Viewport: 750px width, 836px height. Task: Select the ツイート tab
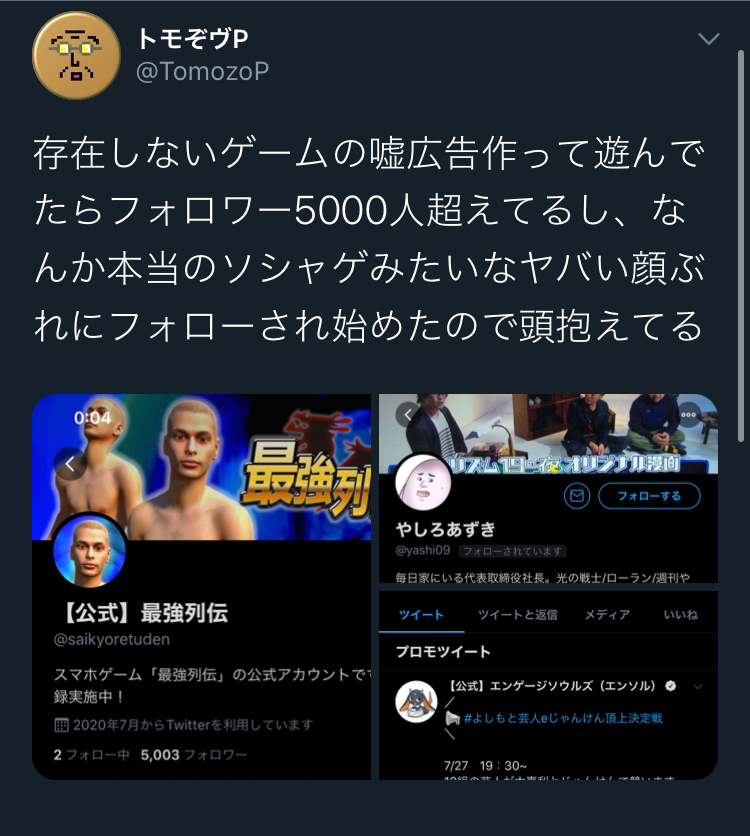tap(421, 615)
